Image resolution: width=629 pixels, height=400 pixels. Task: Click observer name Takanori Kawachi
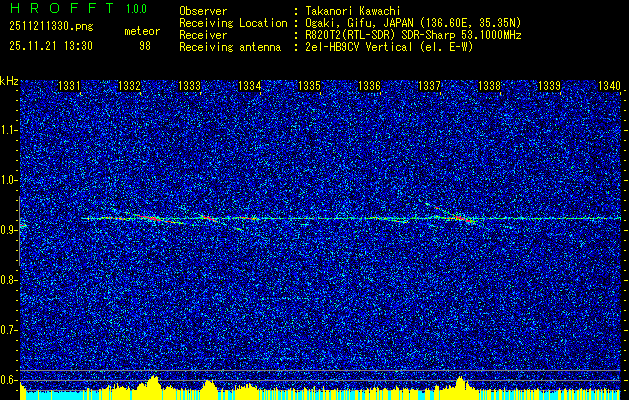(x=351, y=11)
